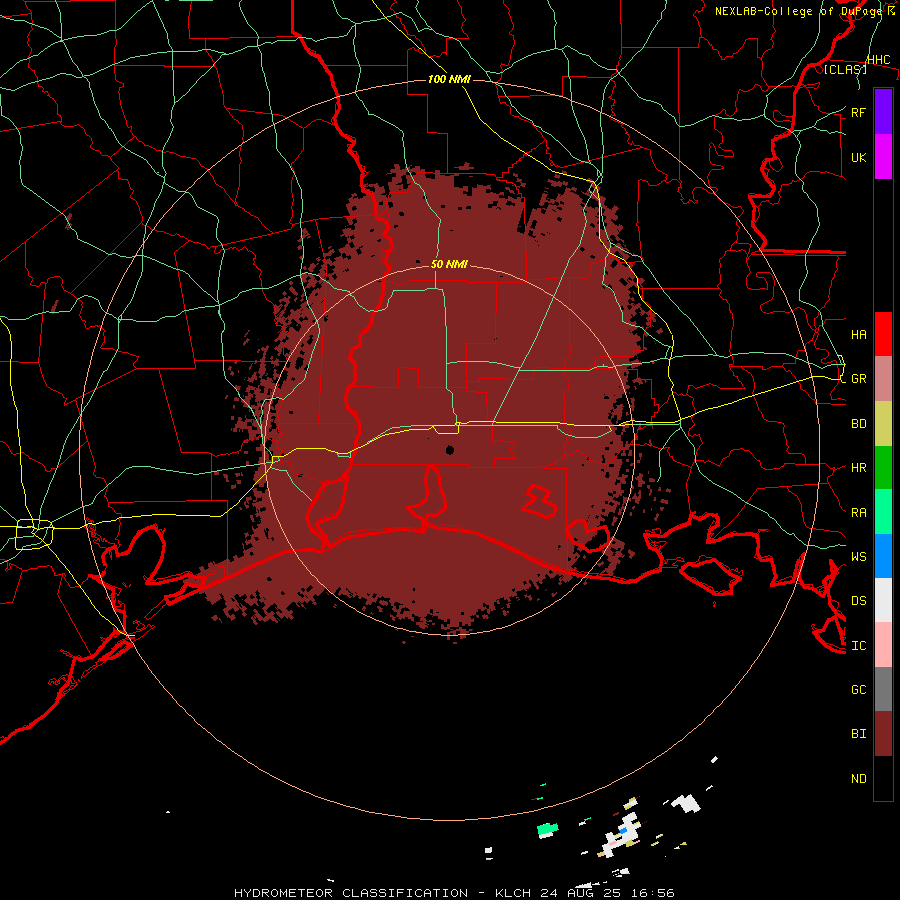Click the WS blue color swatch
The image size is (900, 900).
click(883, 556)
